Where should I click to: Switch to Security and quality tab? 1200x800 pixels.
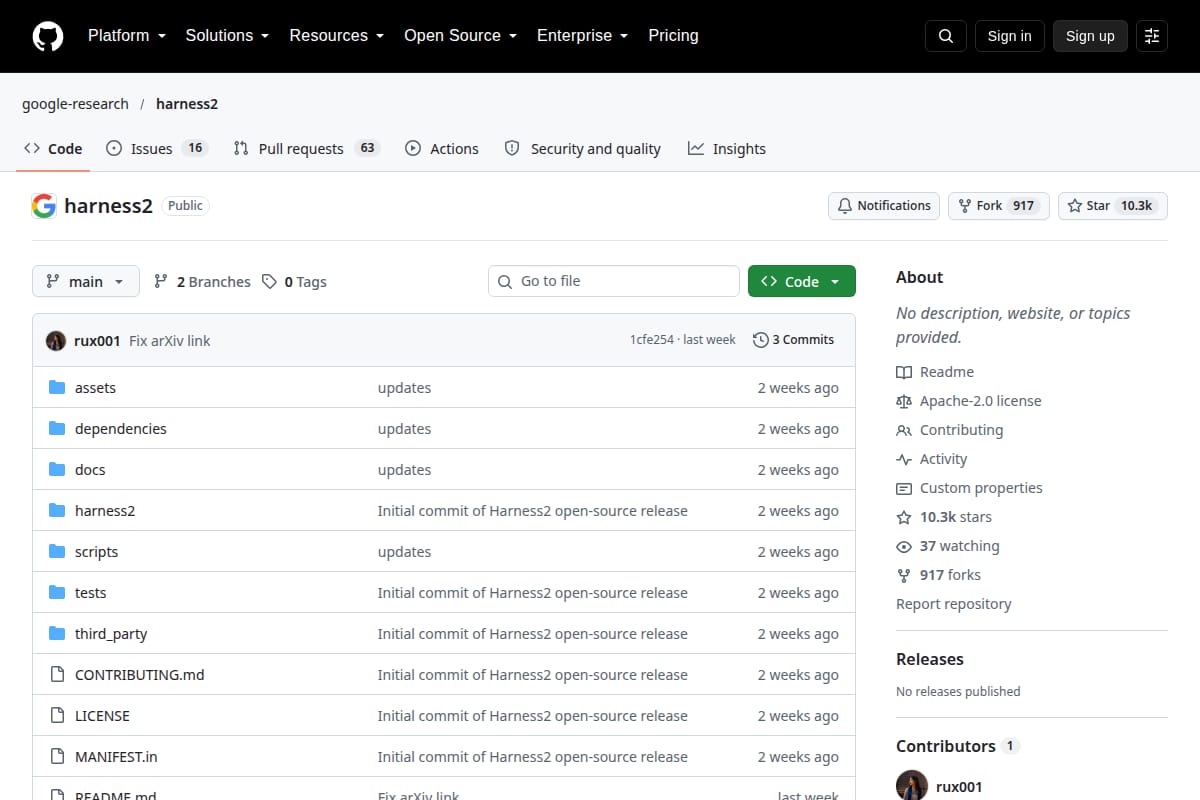click(582, 149)
